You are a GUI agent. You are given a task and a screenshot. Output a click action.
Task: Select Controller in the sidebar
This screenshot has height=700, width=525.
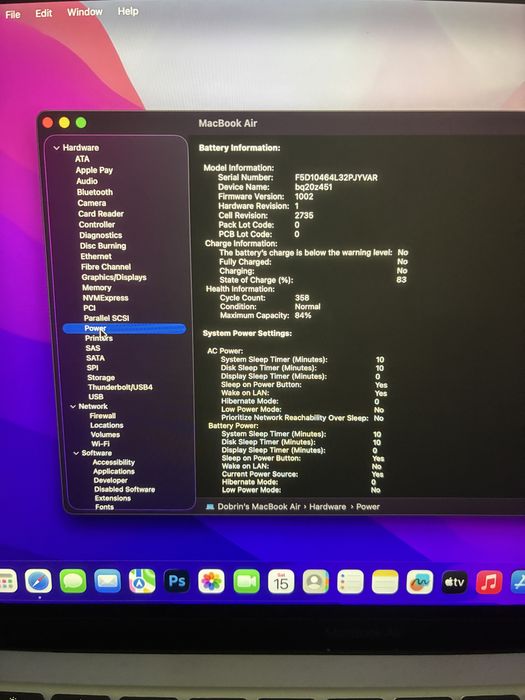[97, 224]
